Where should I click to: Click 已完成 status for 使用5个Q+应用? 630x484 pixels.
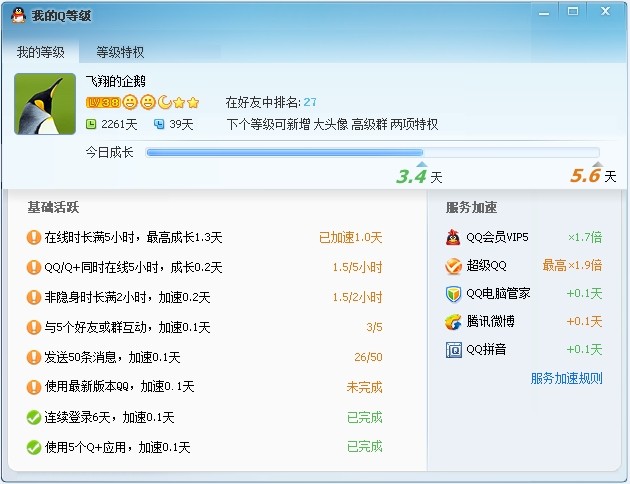364,447
